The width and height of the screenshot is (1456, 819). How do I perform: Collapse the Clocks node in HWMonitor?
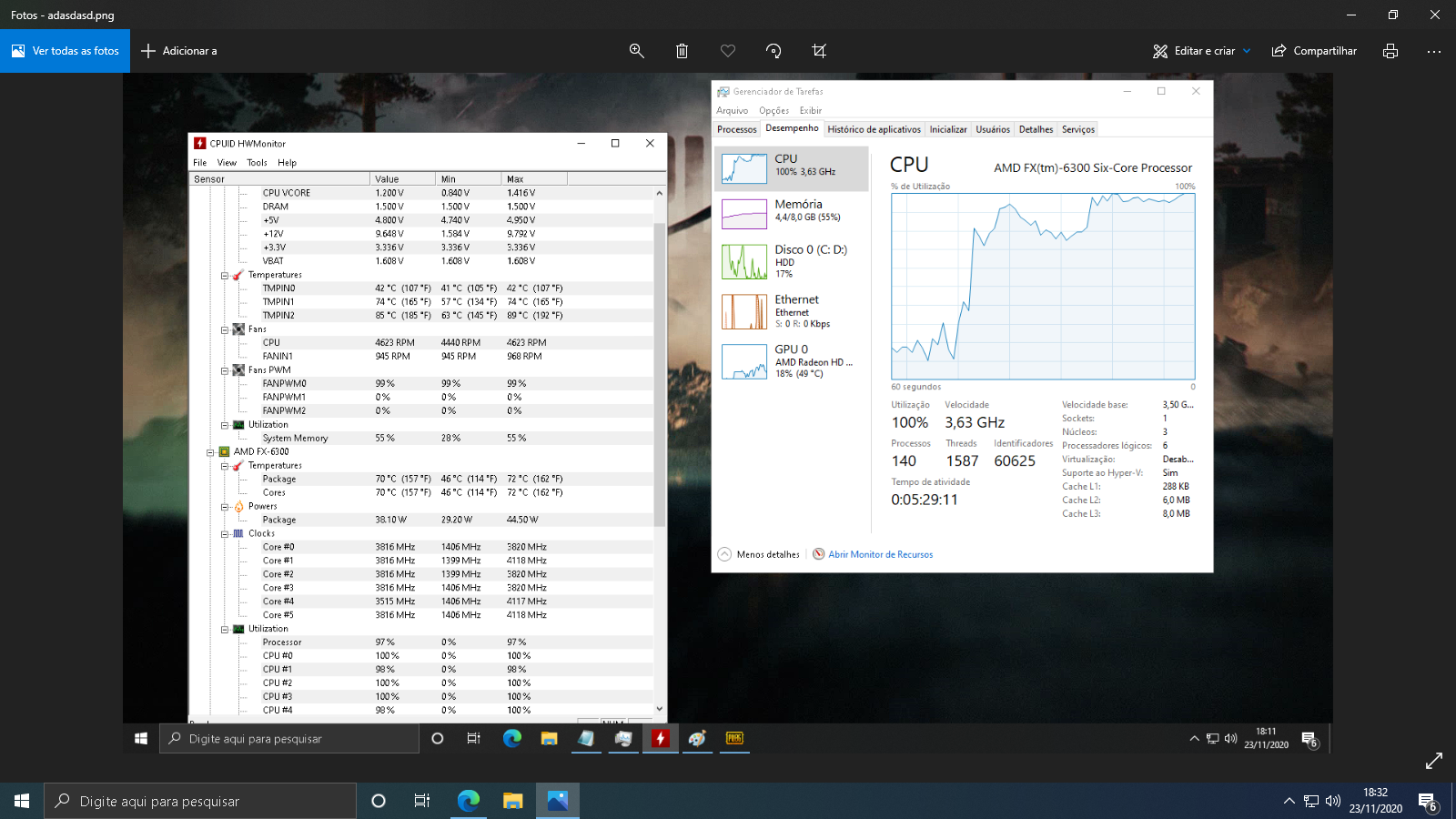224,533
